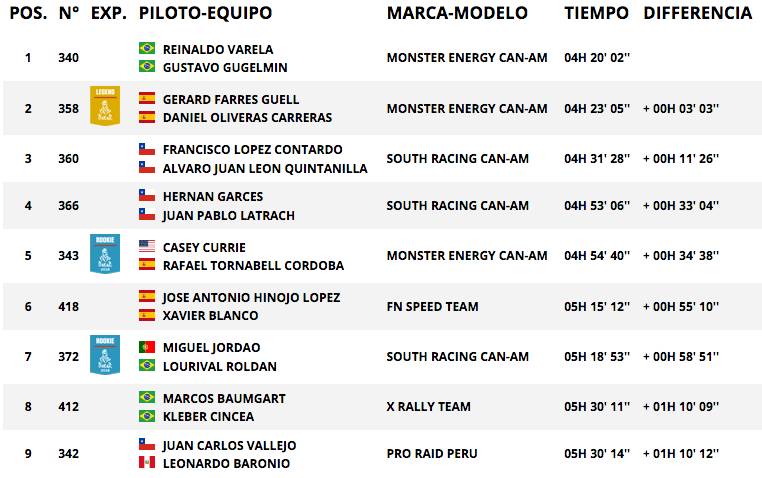Click the Portugal flag beside Miguel Jordao

pos(147,346)
